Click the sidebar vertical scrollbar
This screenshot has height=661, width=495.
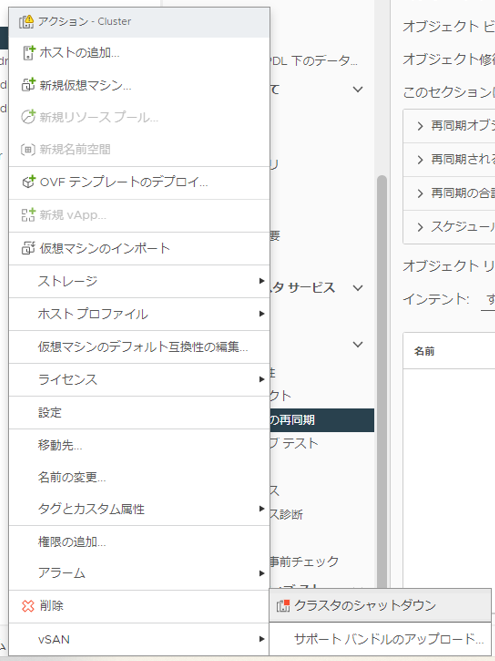point(382,379)
